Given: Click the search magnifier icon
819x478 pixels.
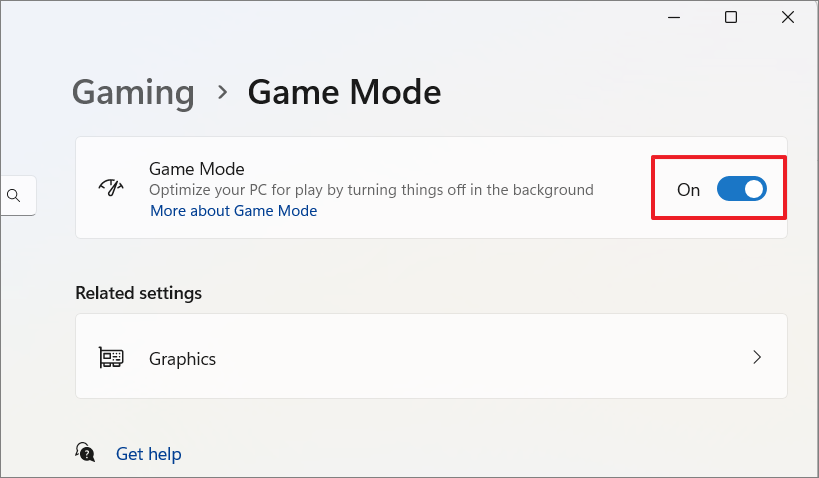Looking at the screenshot, I should (x=14, y=196).
